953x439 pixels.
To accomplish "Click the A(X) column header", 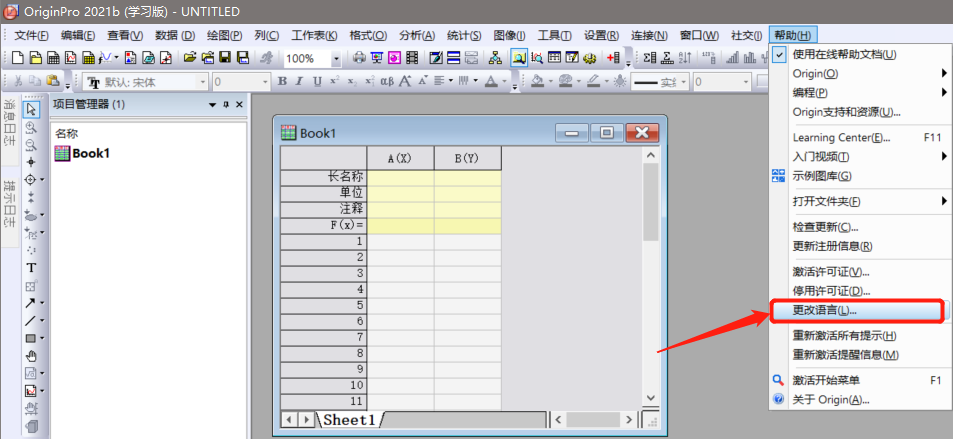I will pyautogui.click(x=400, y=158).
